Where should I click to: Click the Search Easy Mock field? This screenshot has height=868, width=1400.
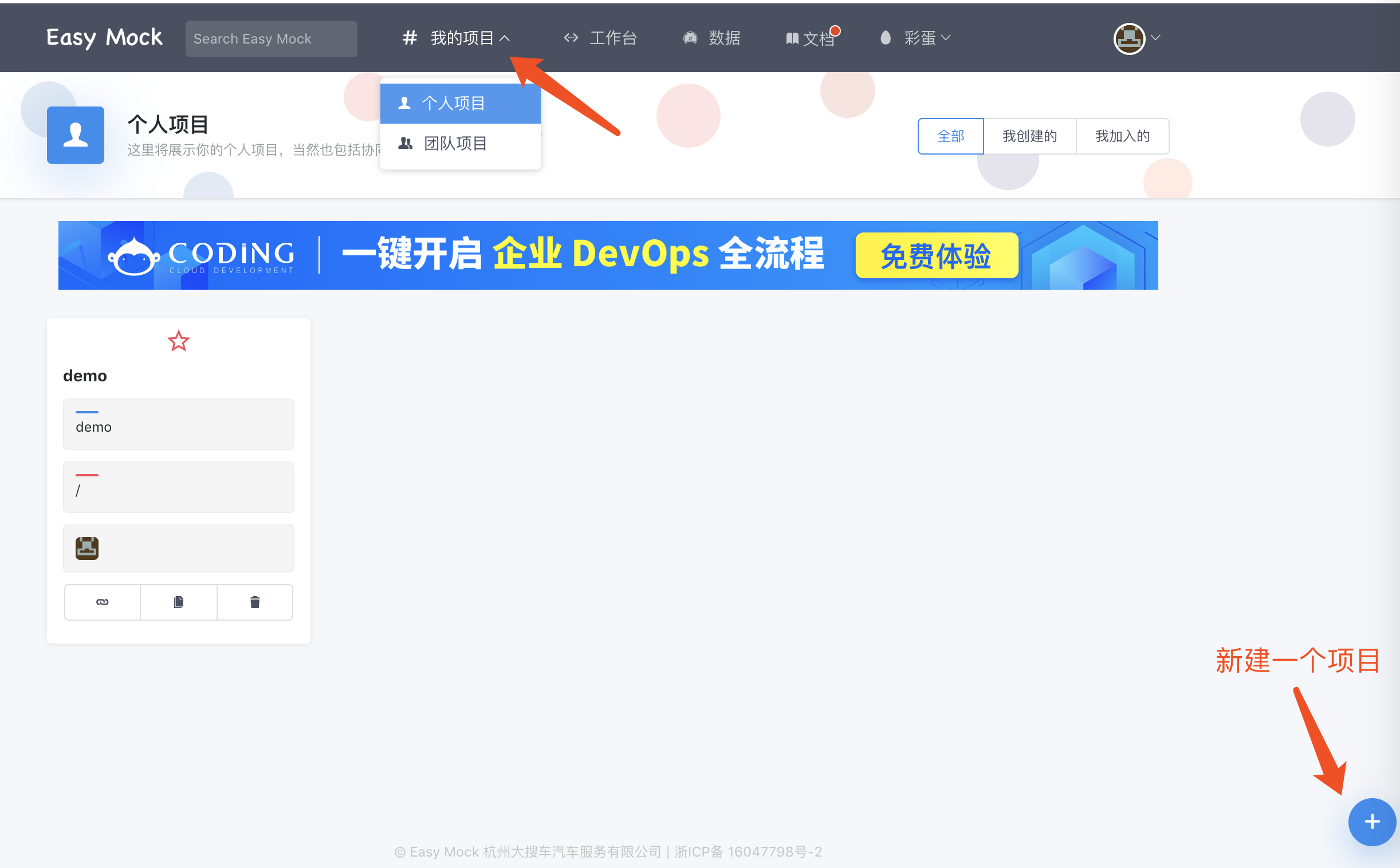271,38
